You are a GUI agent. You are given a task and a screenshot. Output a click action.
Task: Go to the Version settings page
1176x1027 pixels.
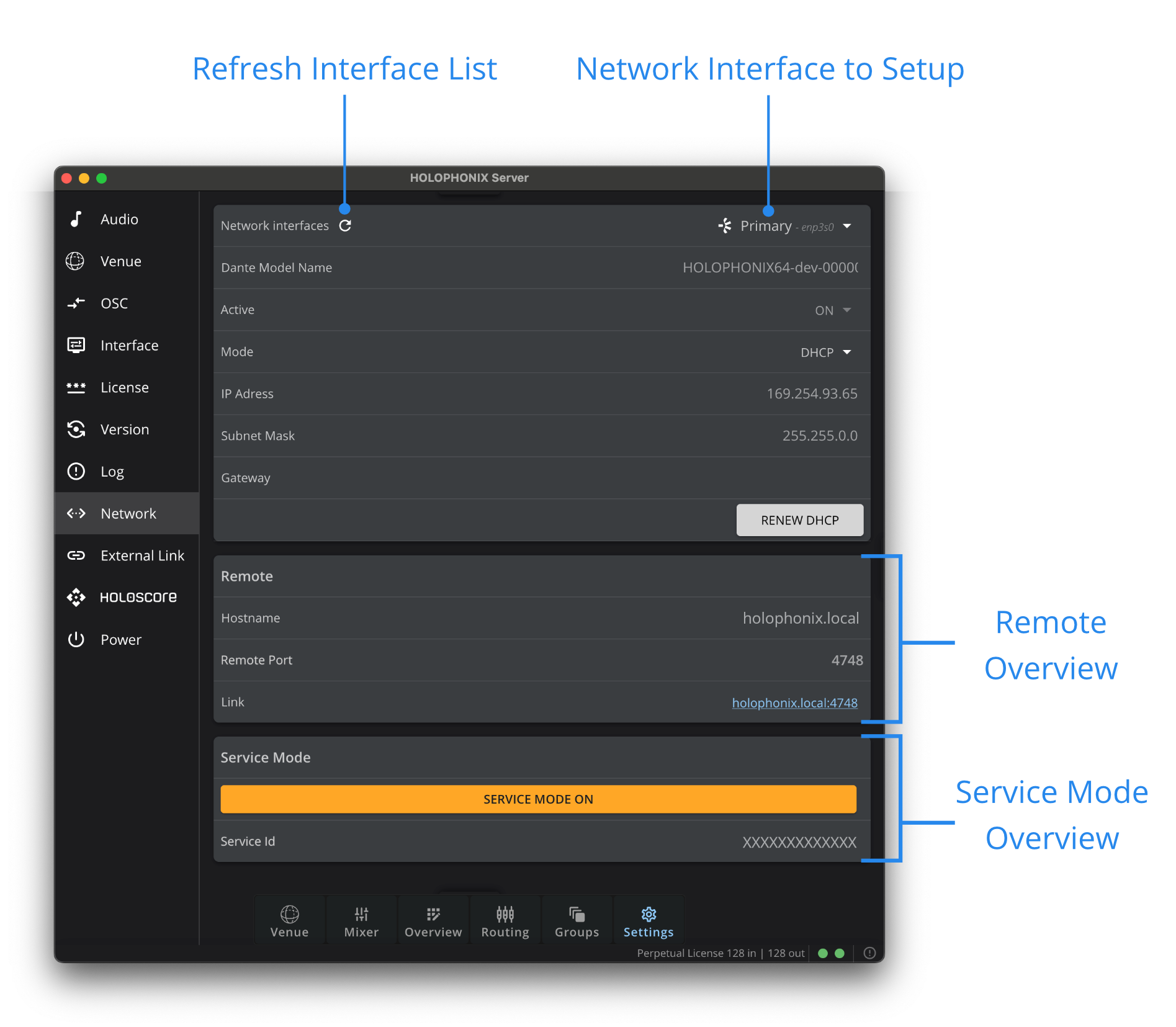point(124,430)
